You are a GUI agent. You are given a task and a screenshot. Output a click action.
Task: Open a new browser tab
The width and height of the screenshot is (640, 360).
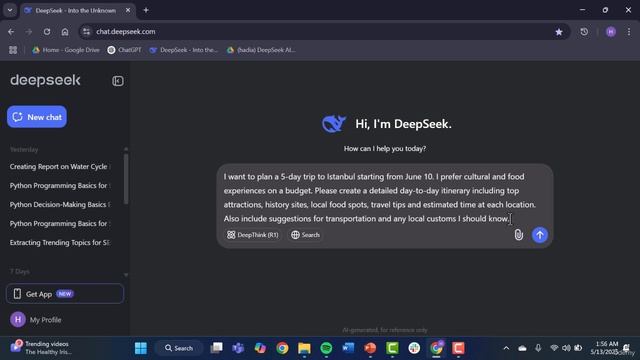(146, 10)
